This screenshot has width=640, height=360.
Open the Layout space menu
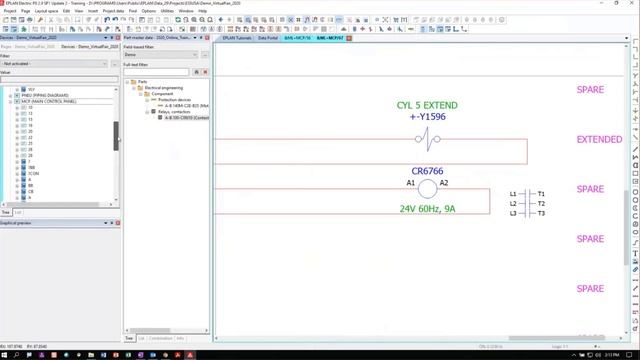[46, 11]
